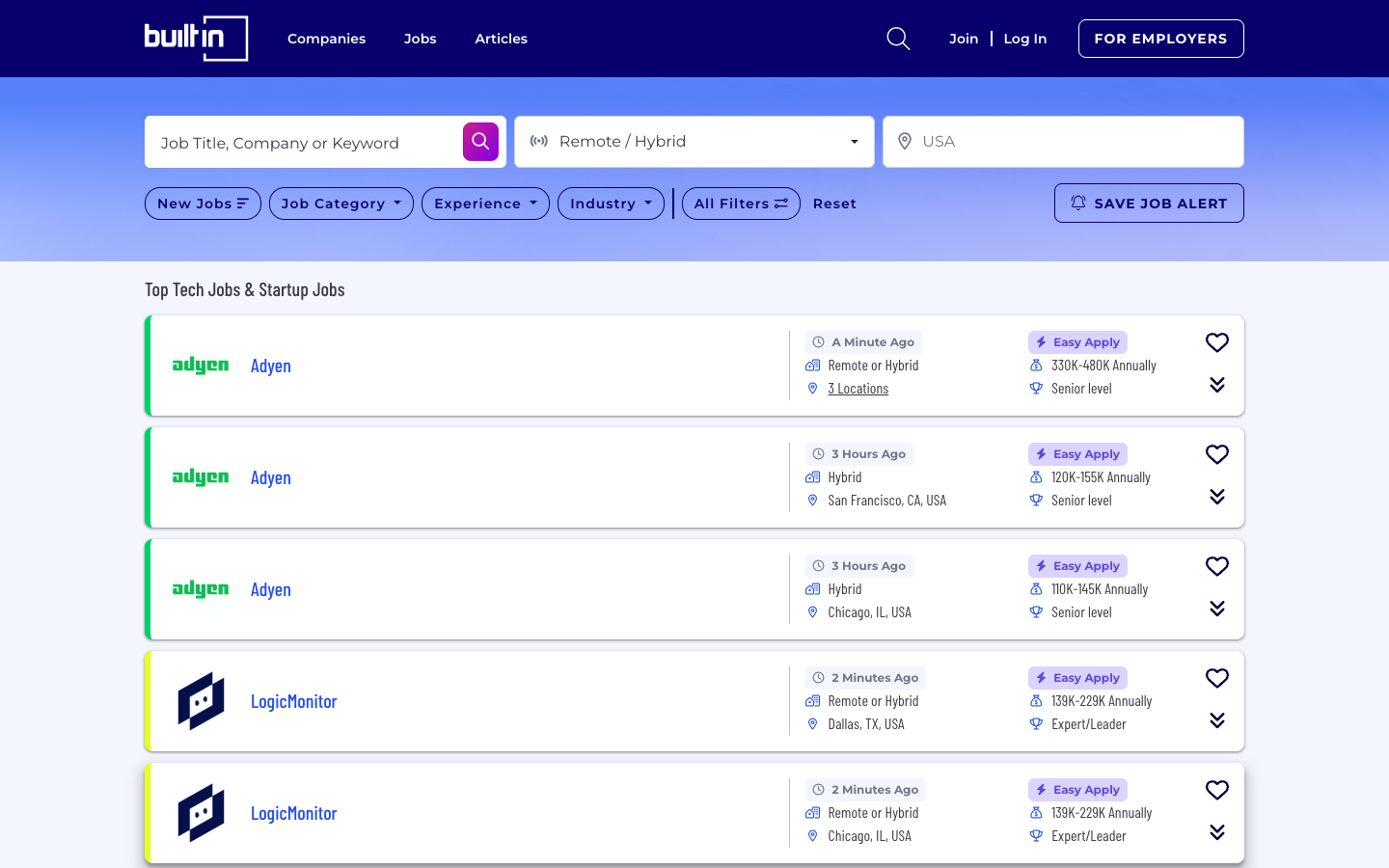Go to Jobs in top navigation
The width and height of the screenshot is (1389, 868).
coord(421,39)
